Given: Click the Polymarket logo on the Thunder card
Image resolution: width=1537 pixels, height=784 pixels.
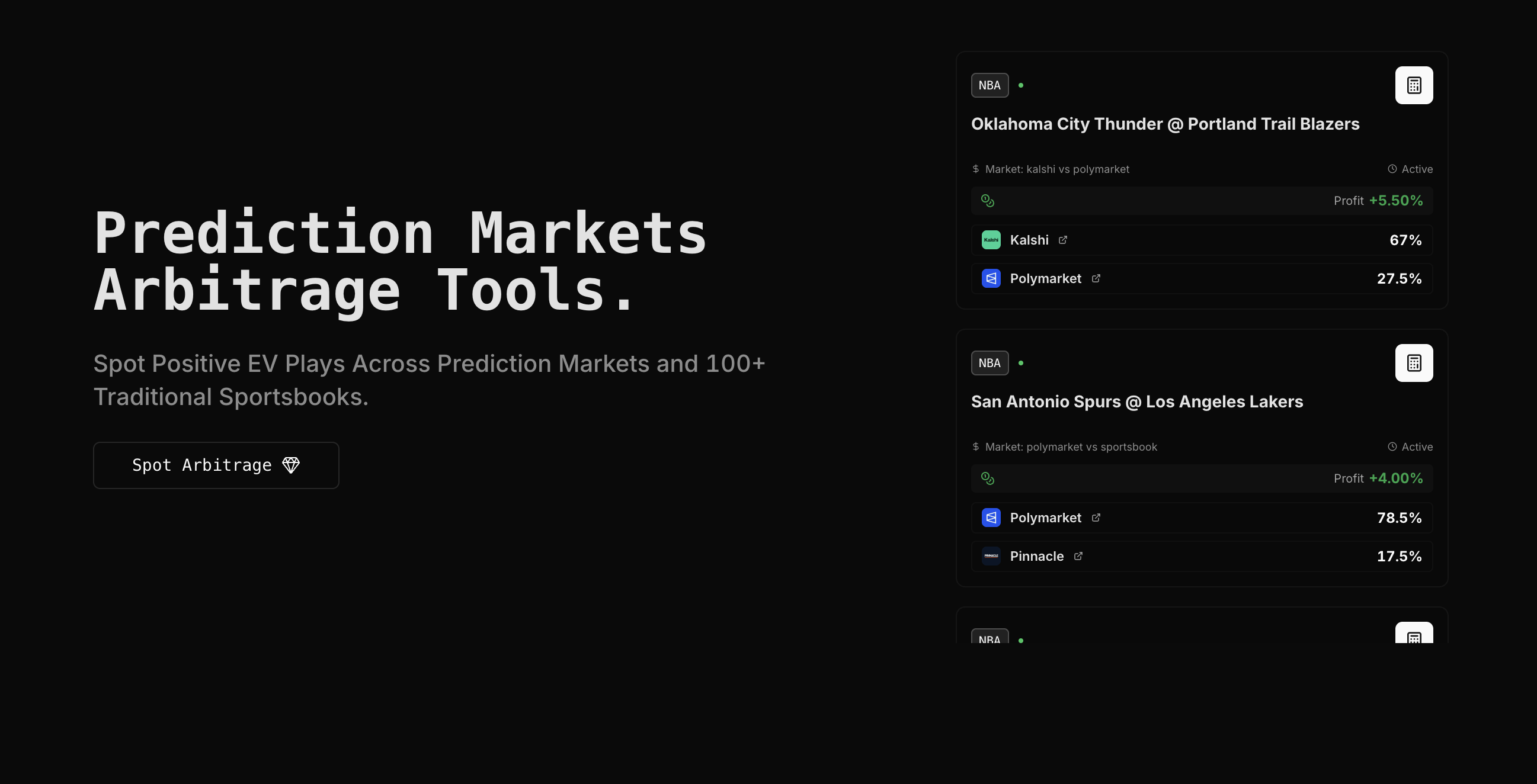Looking at the screenshot, I should click(x=991, y=278).
